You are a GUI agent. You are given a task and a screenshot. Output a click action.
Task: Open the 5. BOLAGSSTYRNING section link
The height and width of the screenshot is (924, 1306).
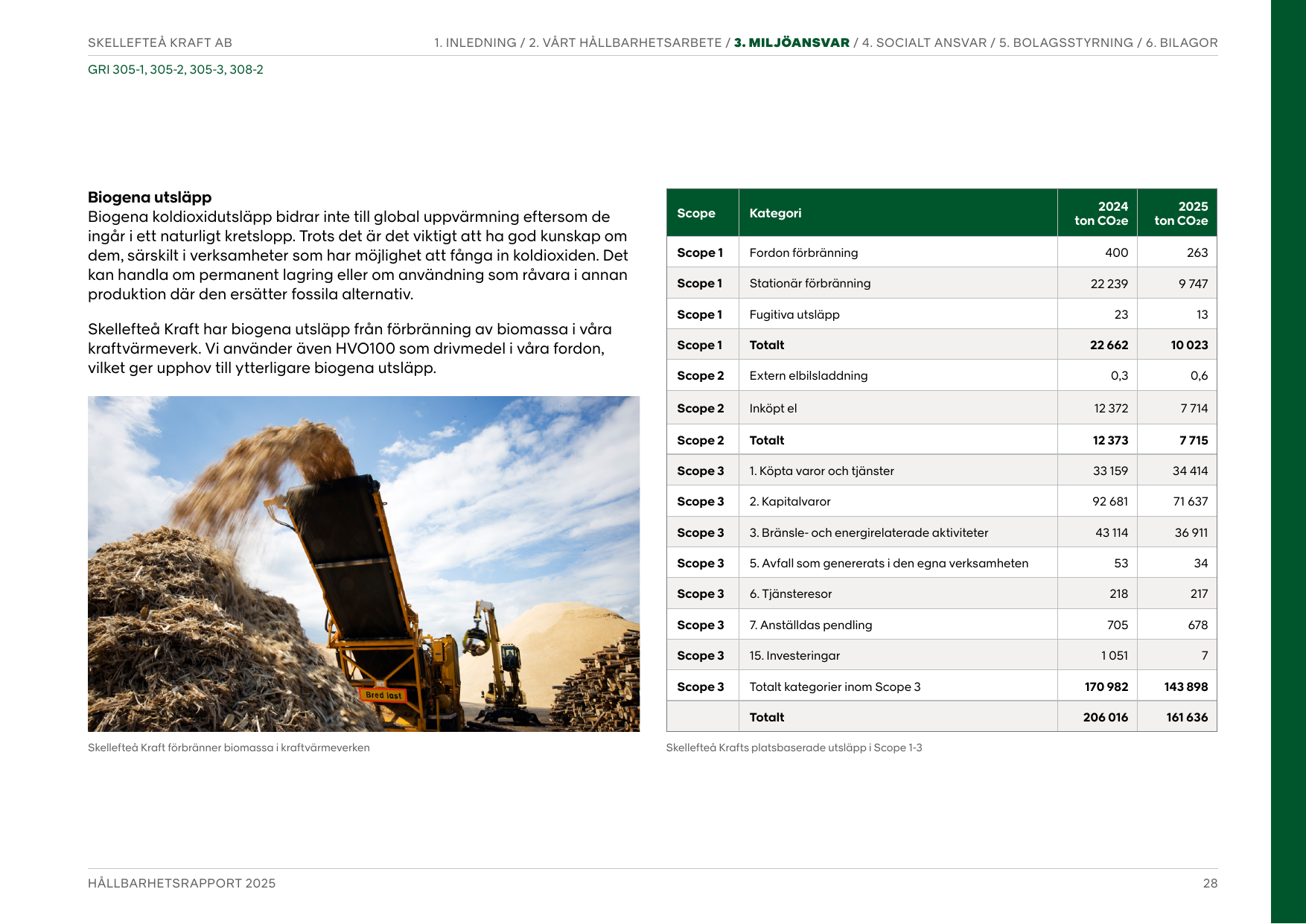[x=1066, y=43]
